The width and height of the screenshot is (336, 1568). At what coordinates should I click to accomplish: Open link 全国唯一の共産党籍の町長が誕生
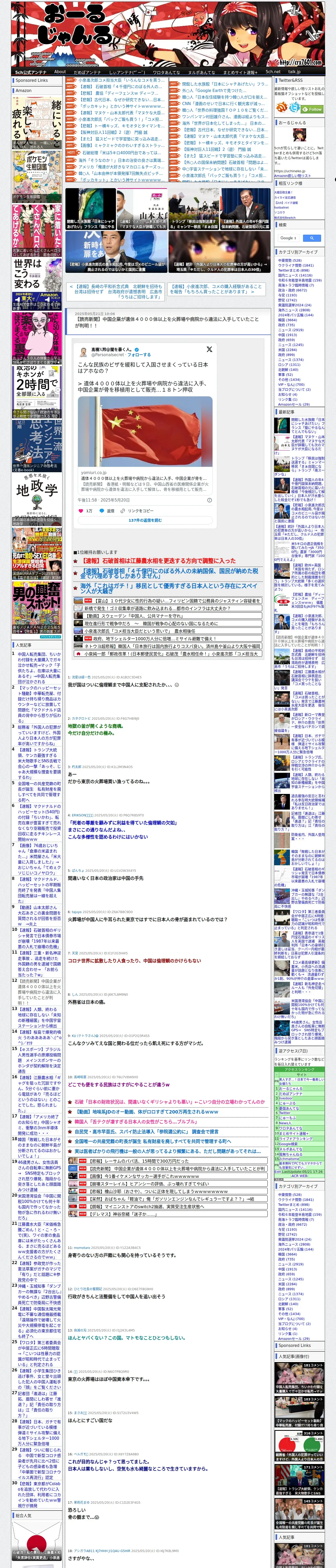tap(153, 1141)
